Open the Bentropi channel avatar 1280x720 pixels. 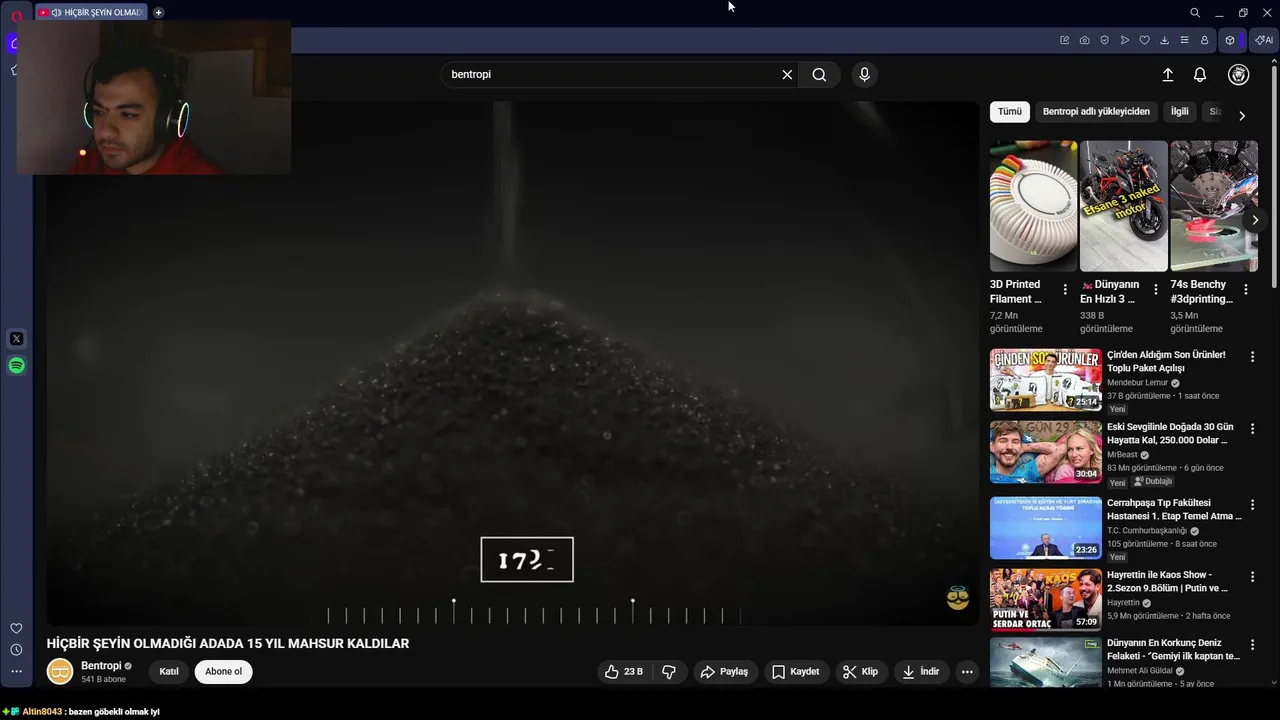pos(60,672)
